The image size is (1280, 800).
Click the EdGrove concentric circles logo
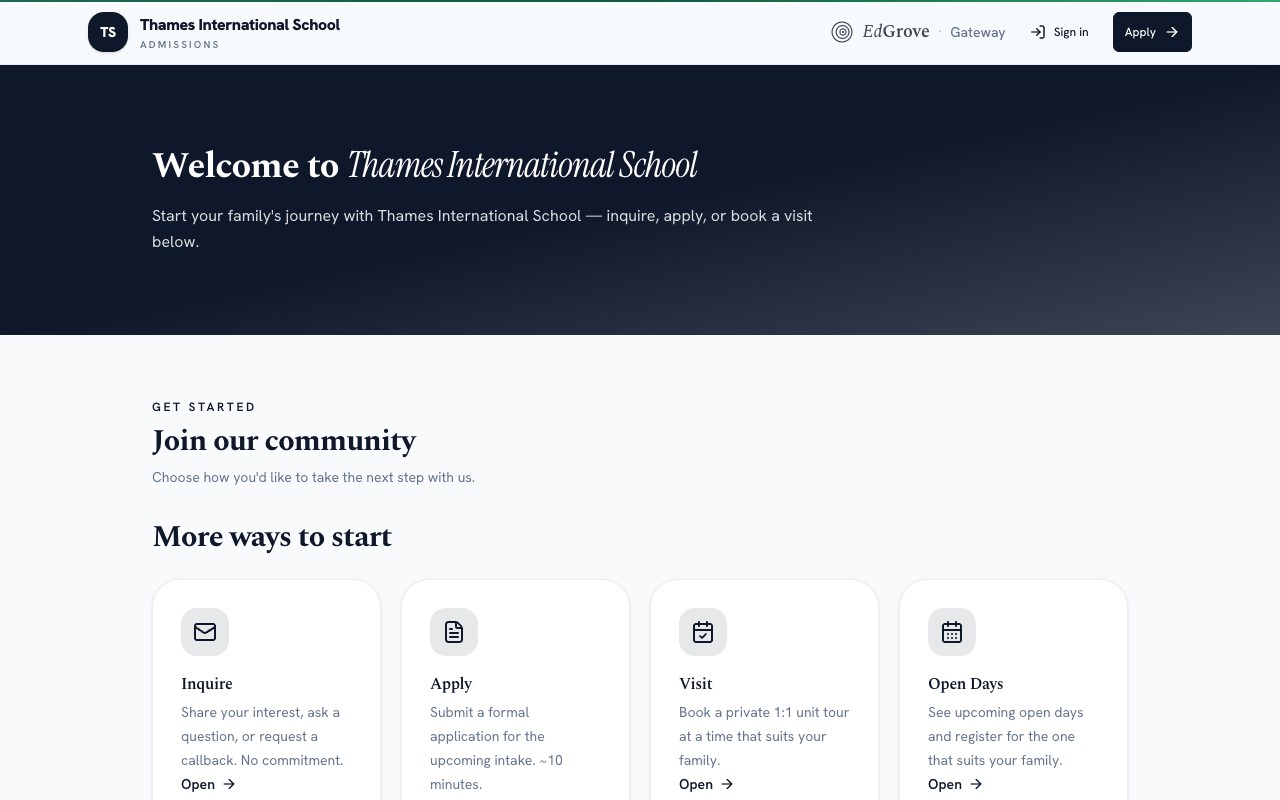pos(842,32)
